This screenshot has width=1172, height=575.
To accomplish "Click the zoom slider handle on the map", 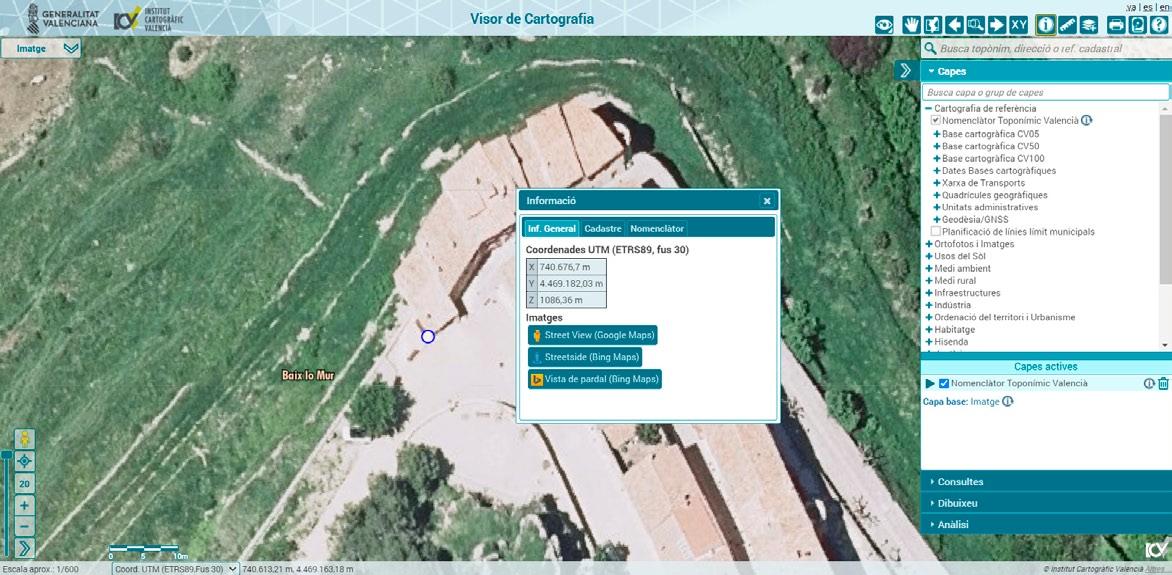I will (7, 454).
